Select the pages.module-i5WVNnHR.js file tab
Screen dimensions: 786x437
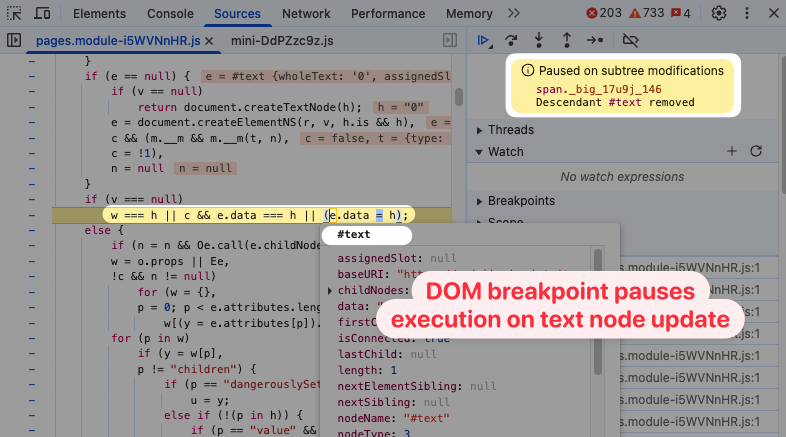pos(118,41)
